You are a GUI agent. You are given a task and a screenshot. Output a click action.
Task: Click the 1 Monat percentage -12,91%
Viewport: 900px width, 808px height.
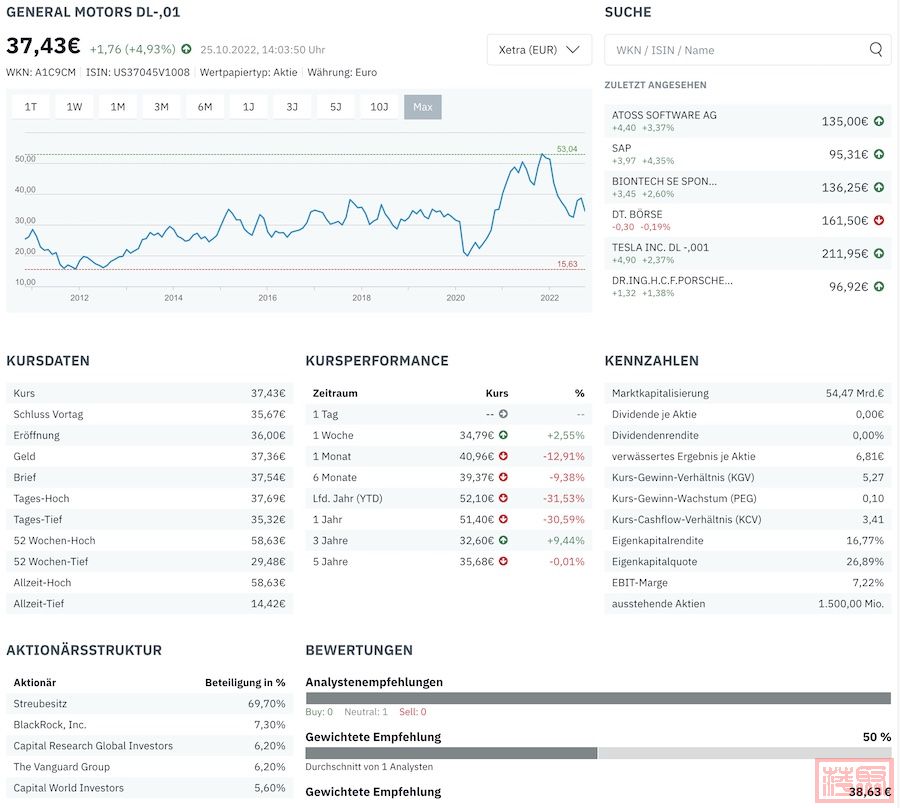pyautogui.click(x=564, y=456)
